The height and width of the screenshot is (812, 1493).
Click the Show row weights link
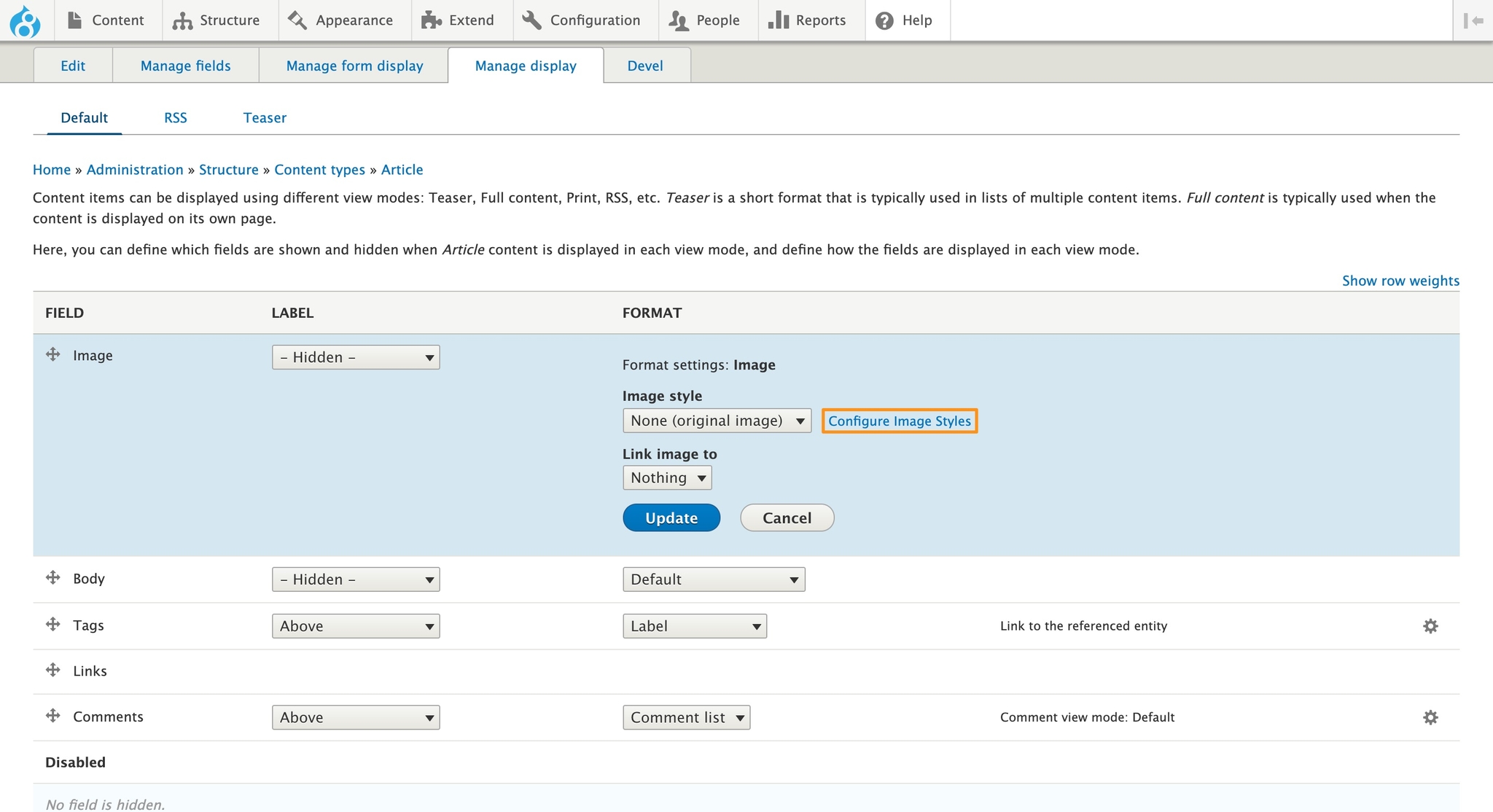pos(1400,281)
